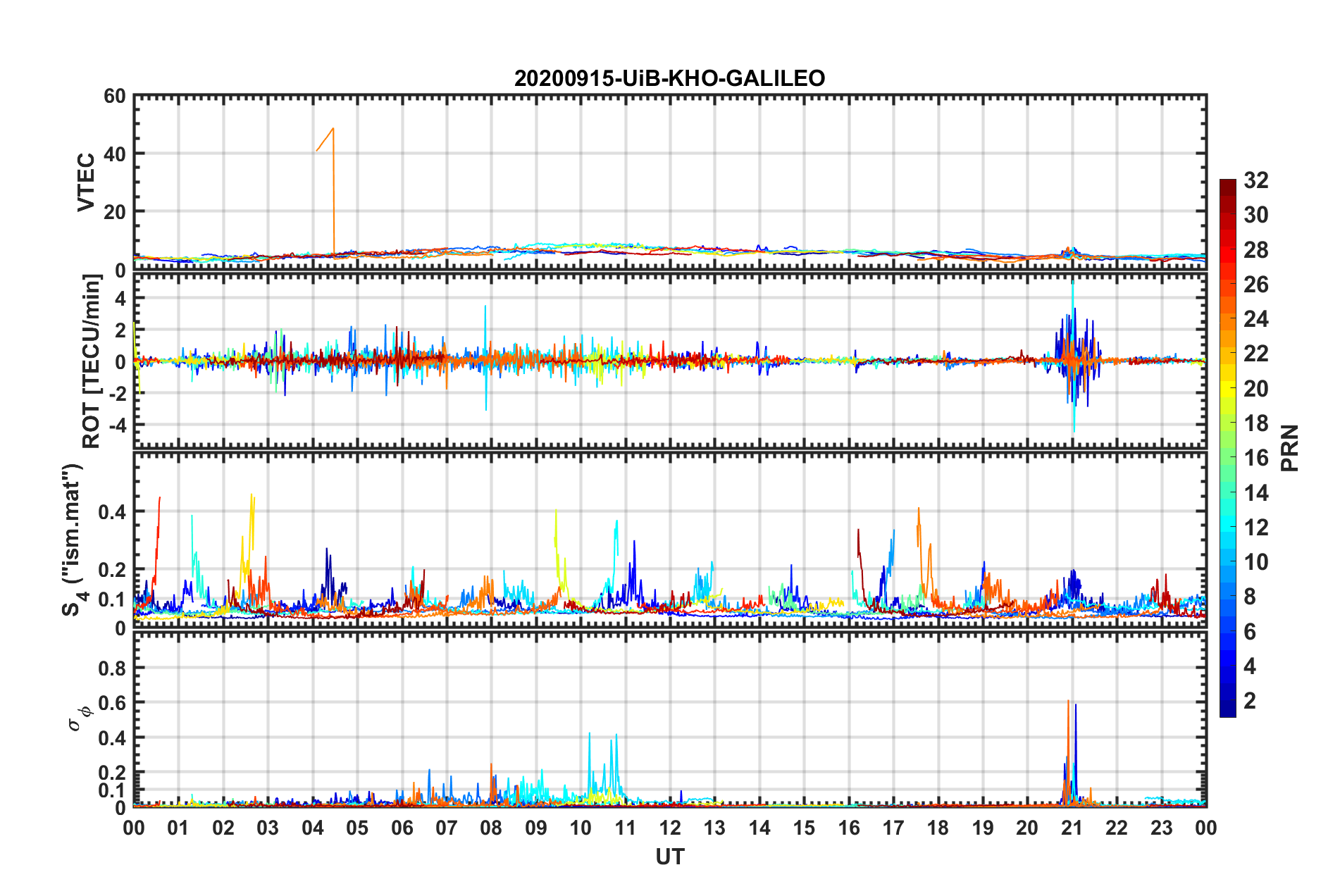Click the PRN colorbar gradient strip
This screenshot has width=1340, height=896.
(x=1228, y=448)
